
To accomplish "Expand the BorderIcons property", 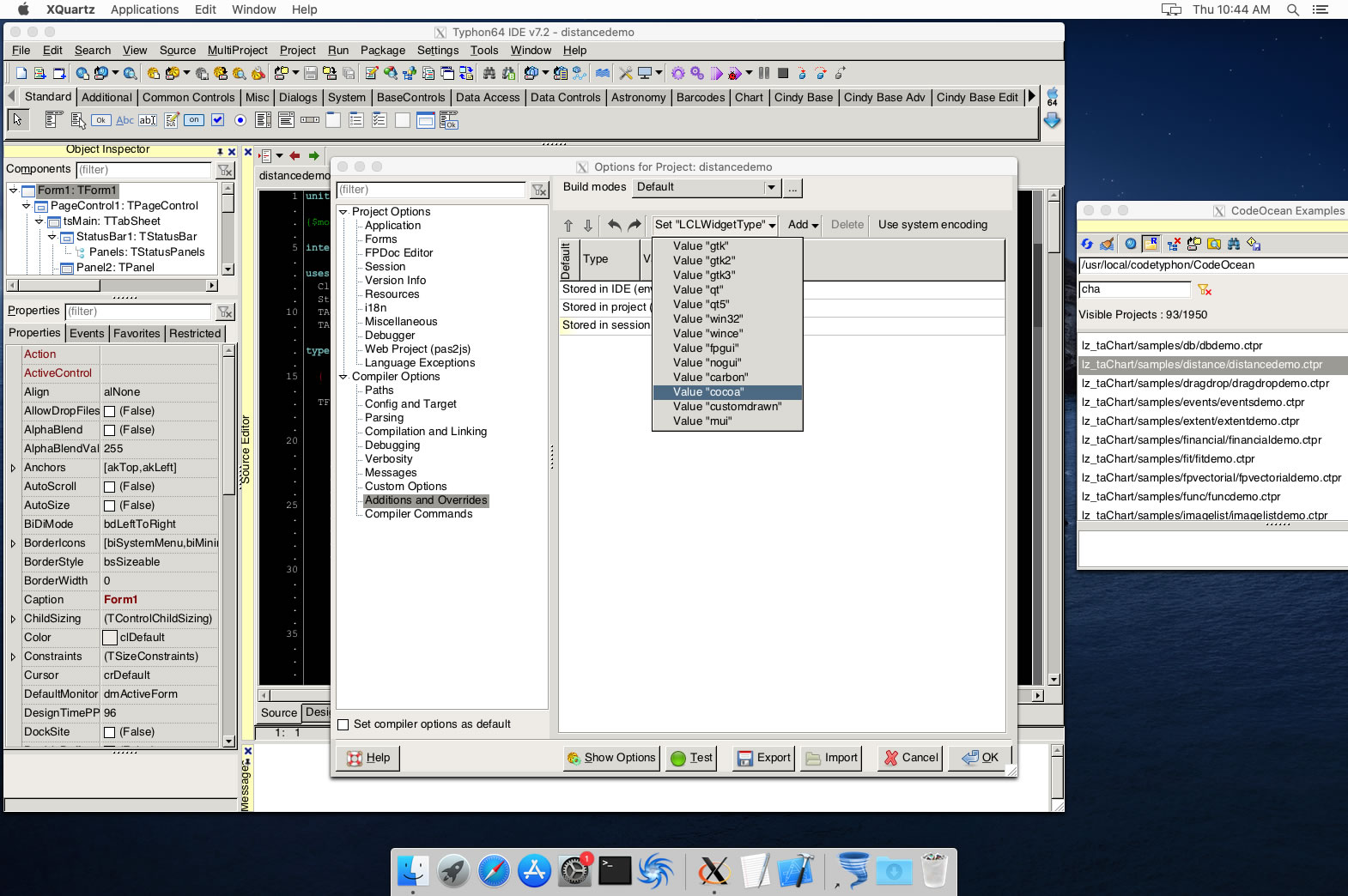I will coord(13,543).
